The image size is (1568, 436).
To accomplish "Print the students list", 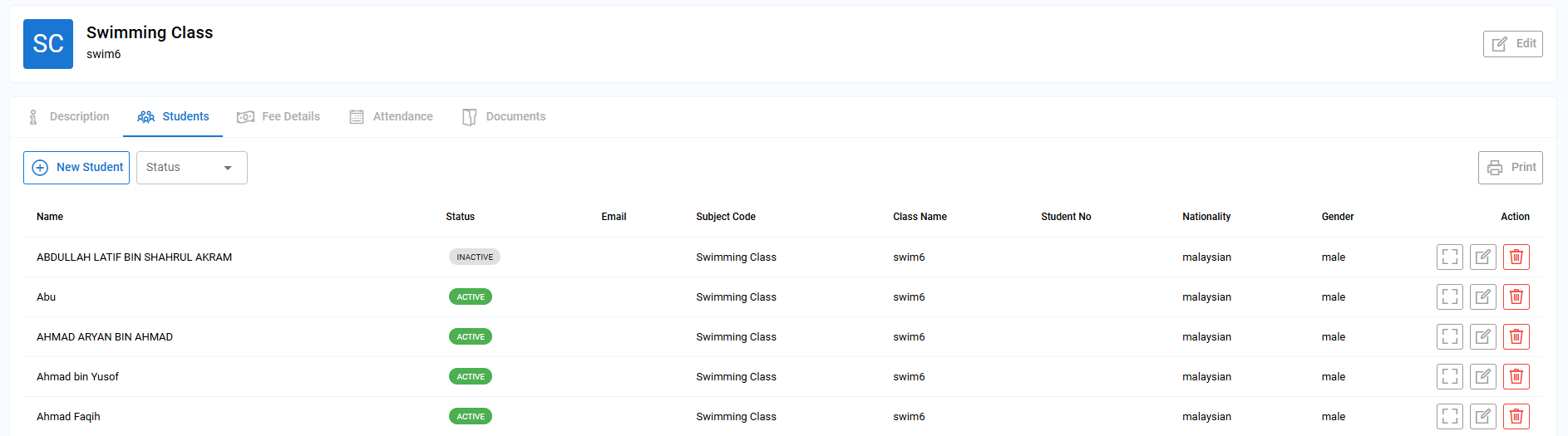I will (x=1510, y=168).
